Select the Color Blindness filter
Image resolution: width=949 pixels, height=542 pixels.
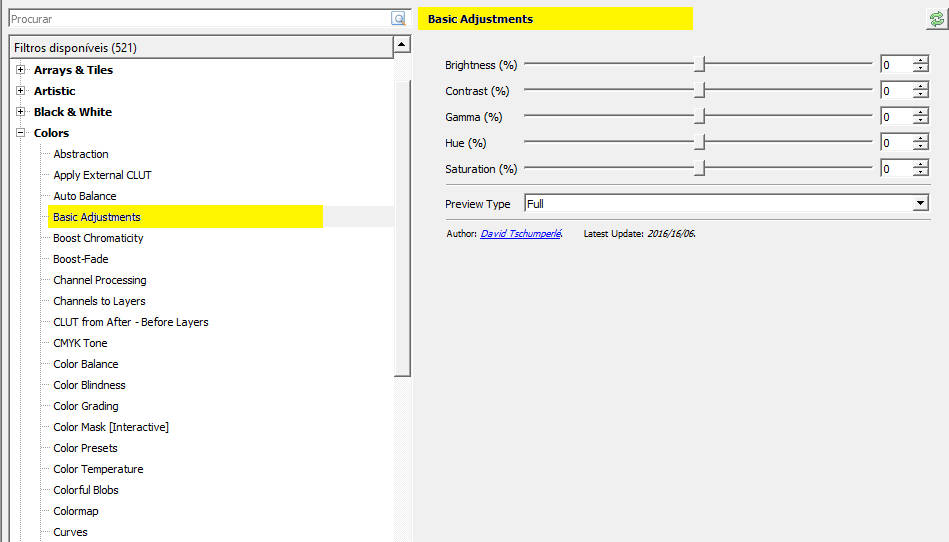pos(90,385)
